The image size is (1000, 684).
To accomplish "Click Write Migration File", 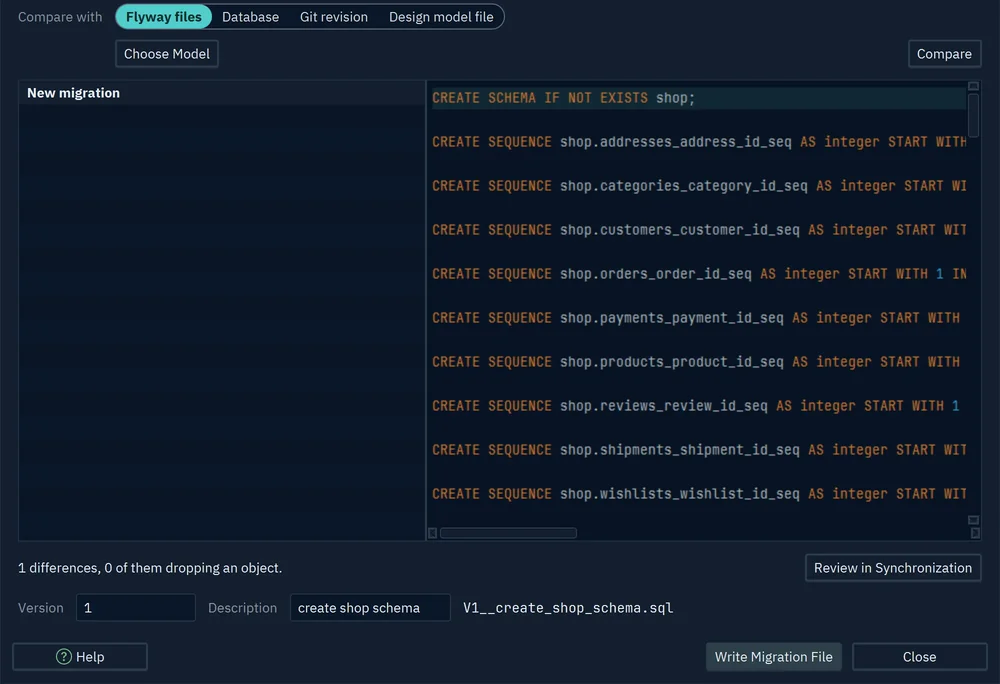I will tap(774, 657).
